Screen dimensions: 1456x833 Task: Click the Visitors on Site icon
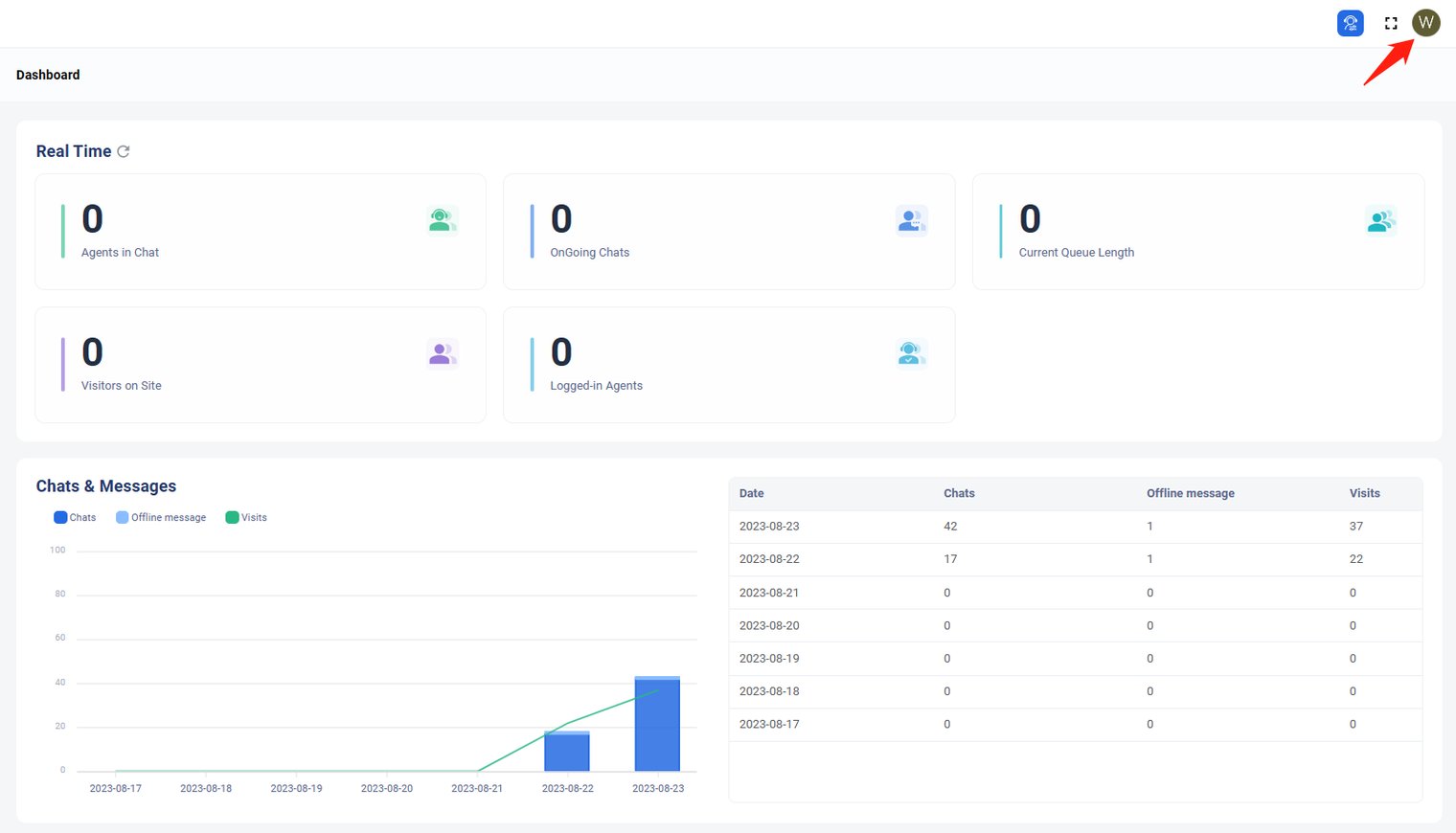tap(442, 354)
